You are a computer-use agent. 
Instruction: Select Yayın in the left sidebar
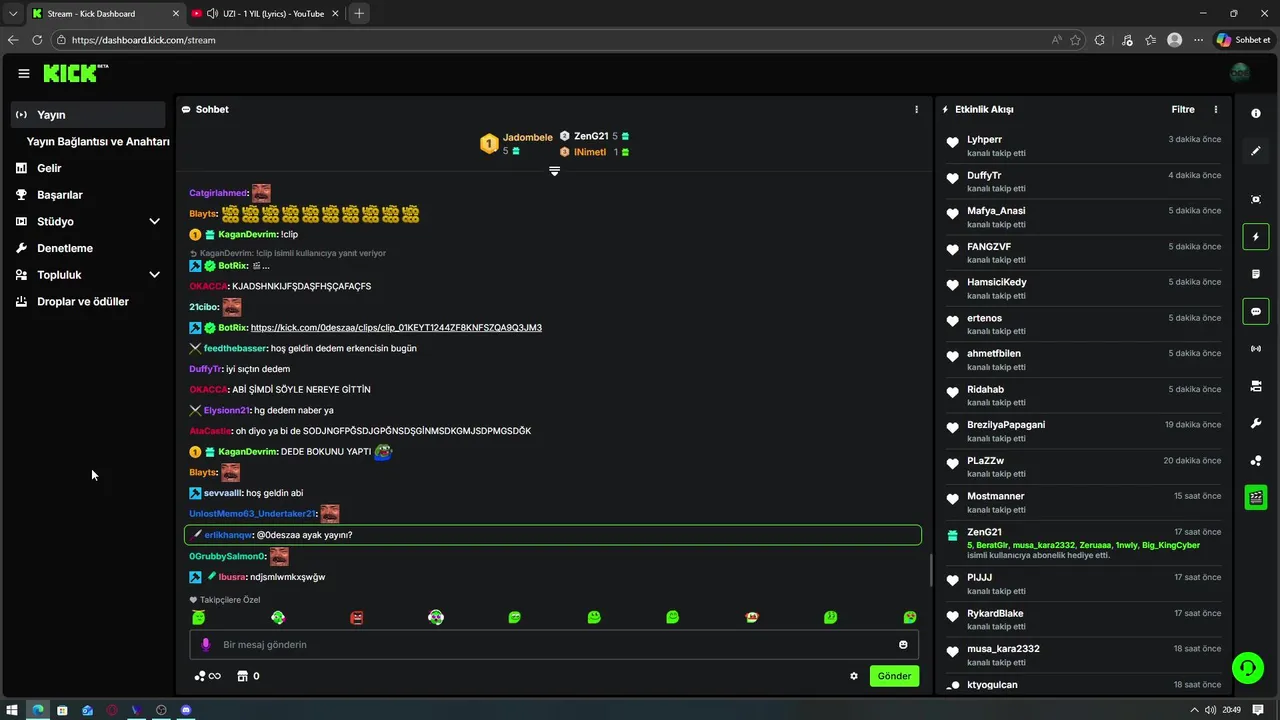point(88,115)
